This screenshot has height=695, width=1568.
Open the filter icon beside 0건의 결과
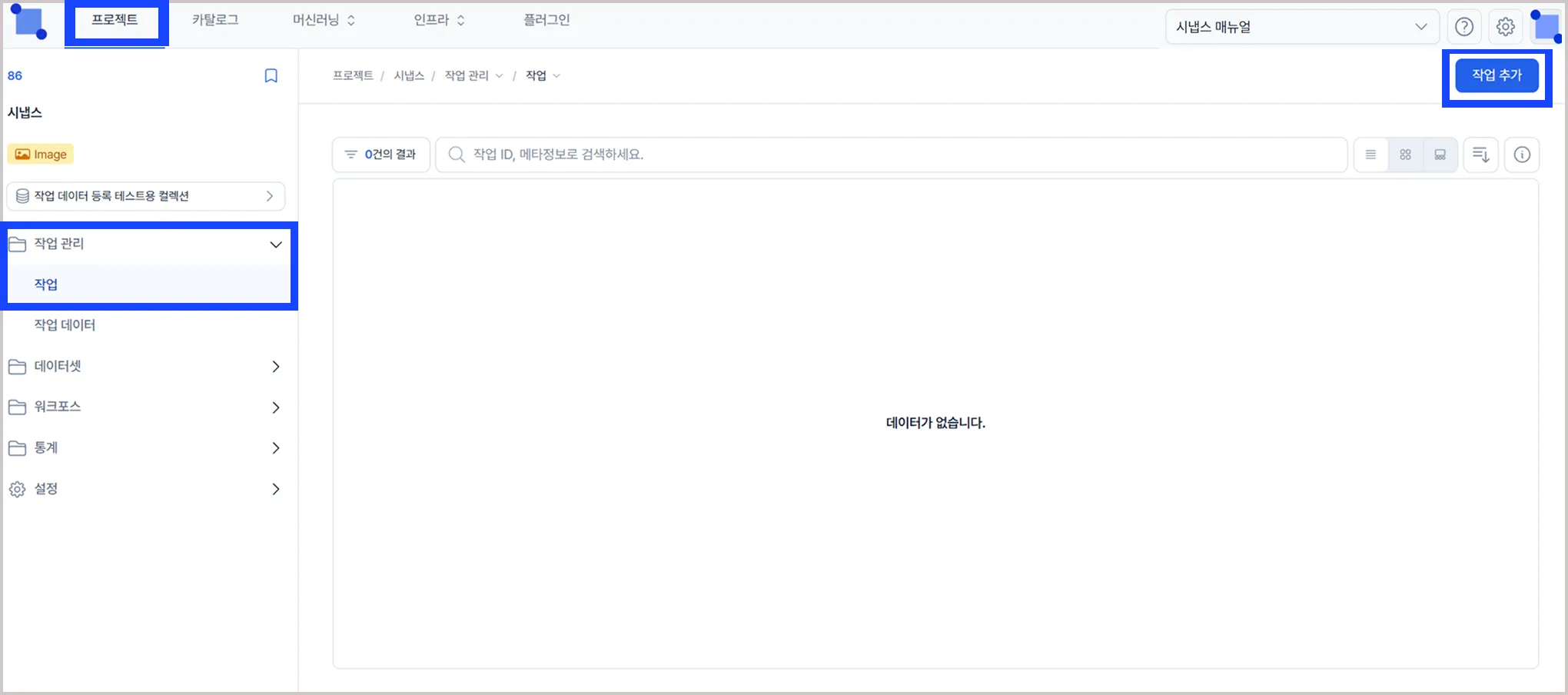click(x=350, y=155)
